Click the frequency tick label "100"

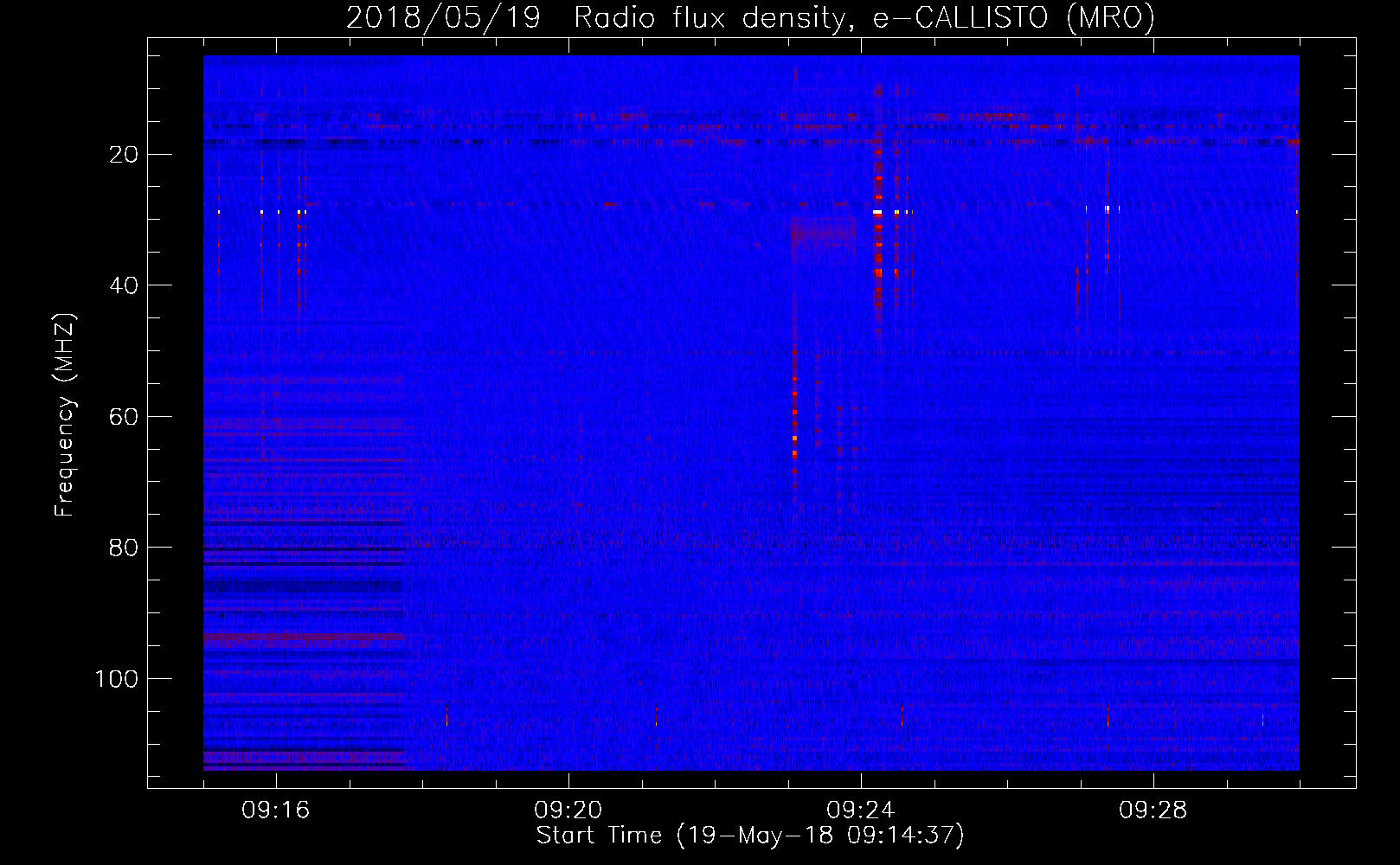117,679
